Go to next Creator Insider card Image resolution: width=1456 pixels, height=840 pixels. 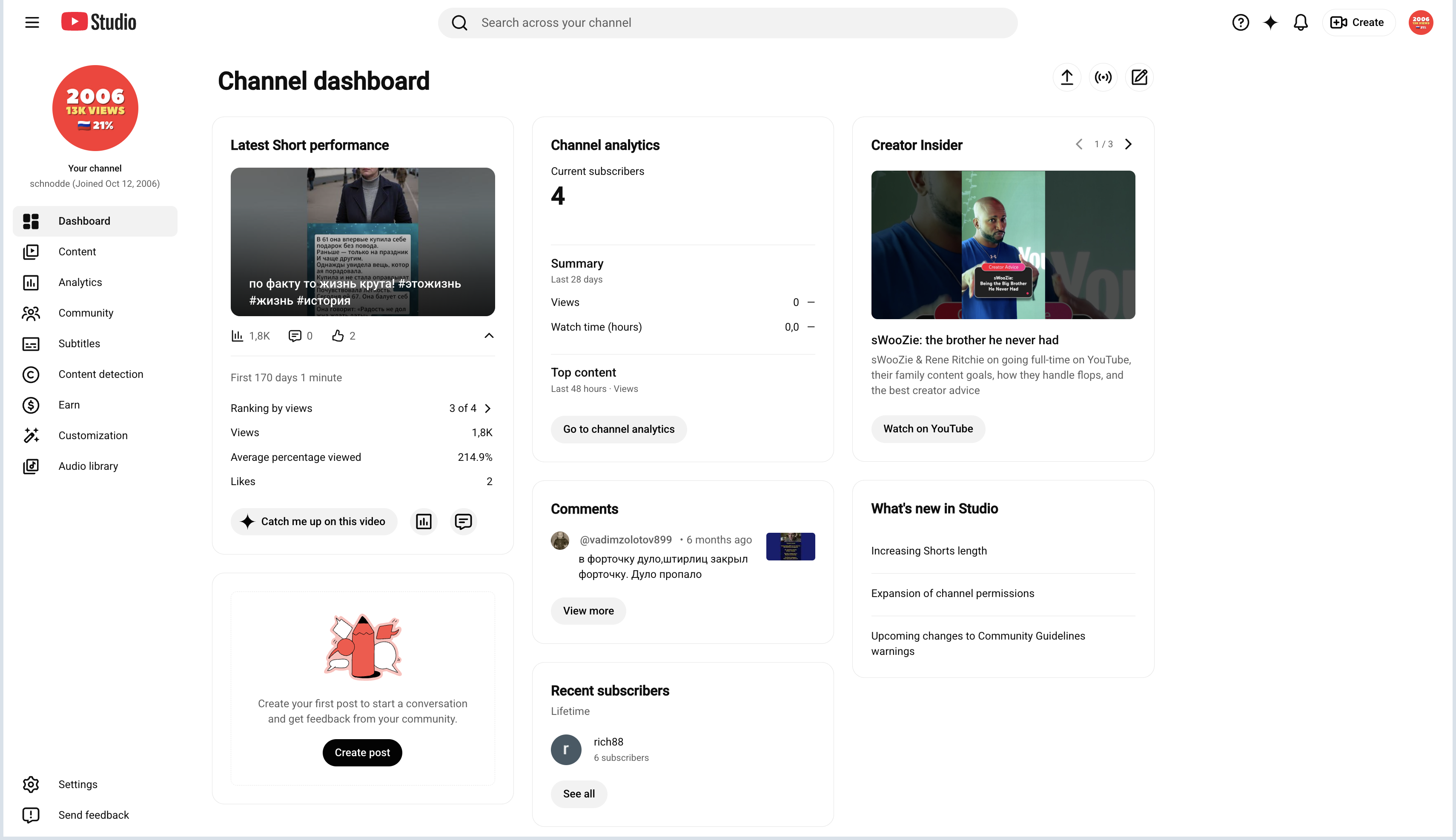(1128, 144)
